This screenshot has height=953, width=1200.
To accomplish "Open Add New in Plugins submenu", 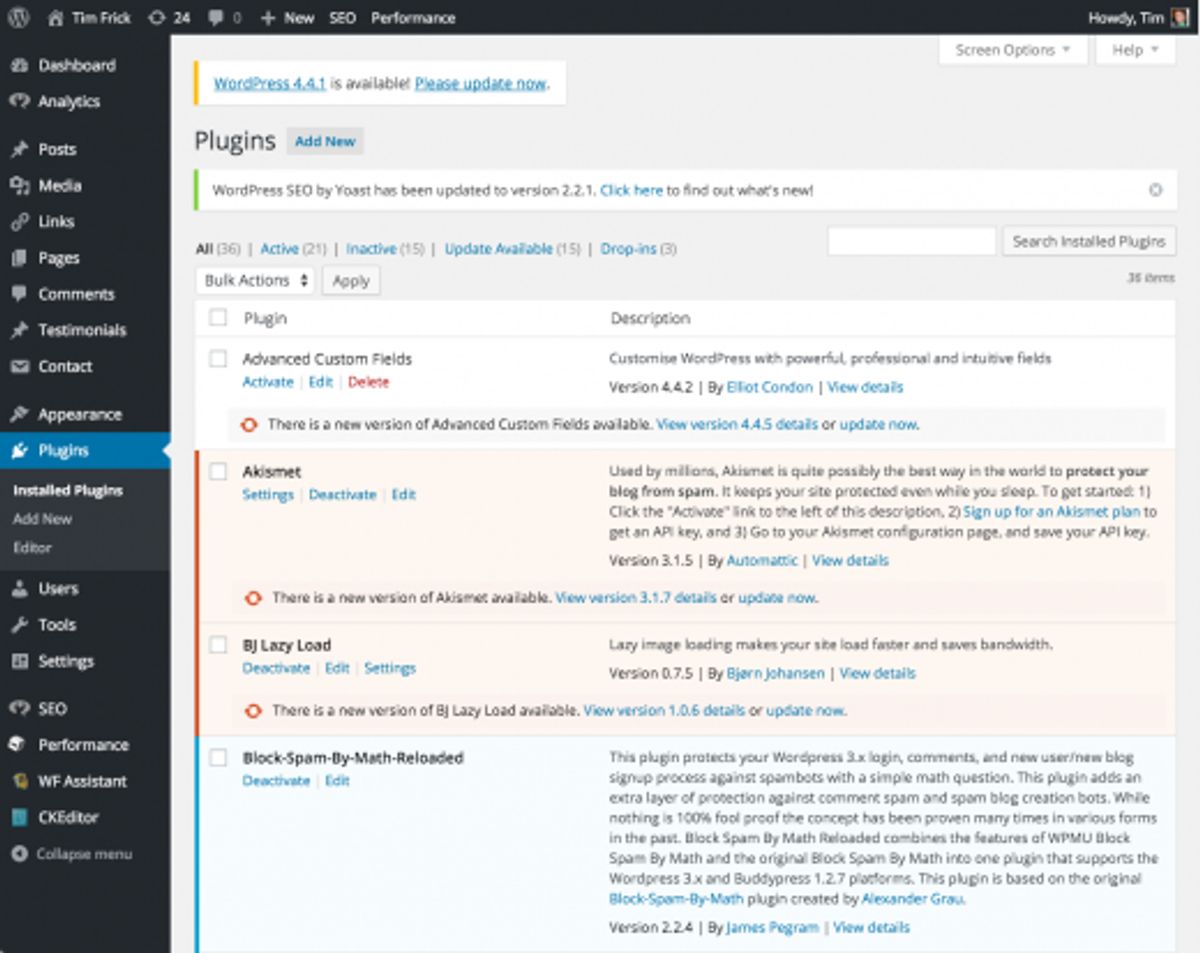I will [x=42, y=519].
